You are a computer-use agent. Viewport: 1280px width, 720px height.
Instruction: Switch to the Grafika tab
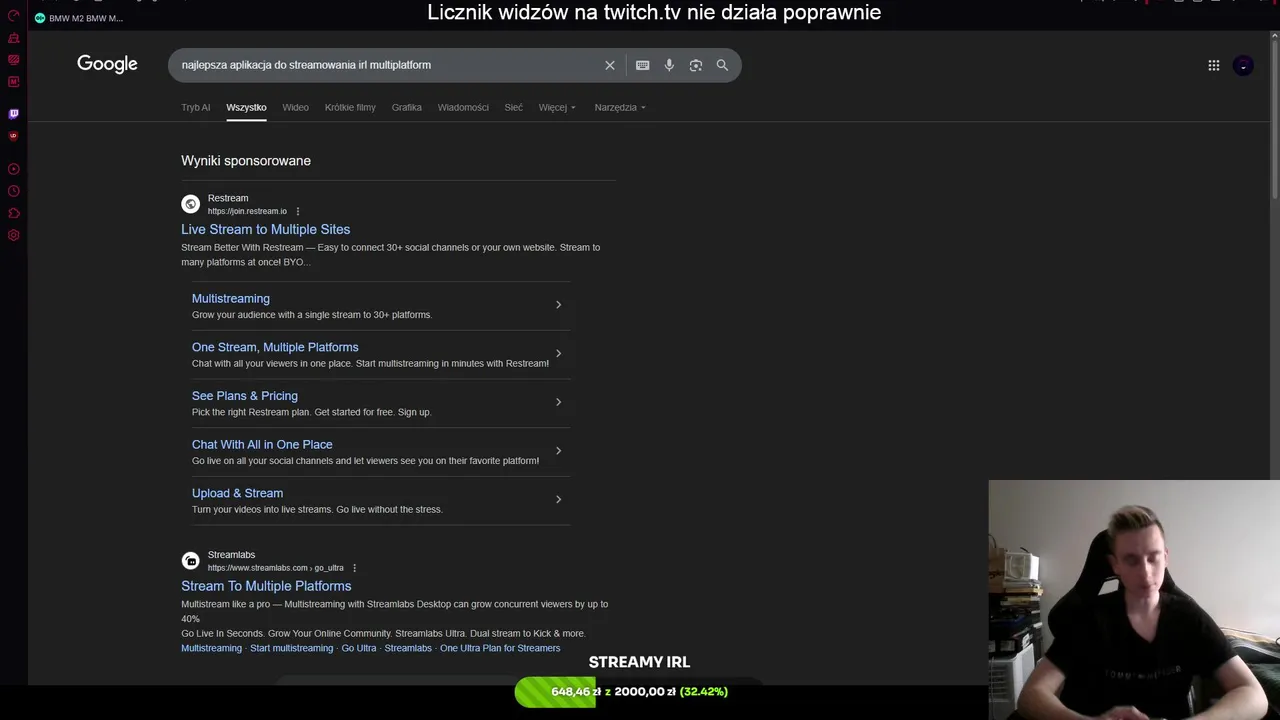click(406, 107)
